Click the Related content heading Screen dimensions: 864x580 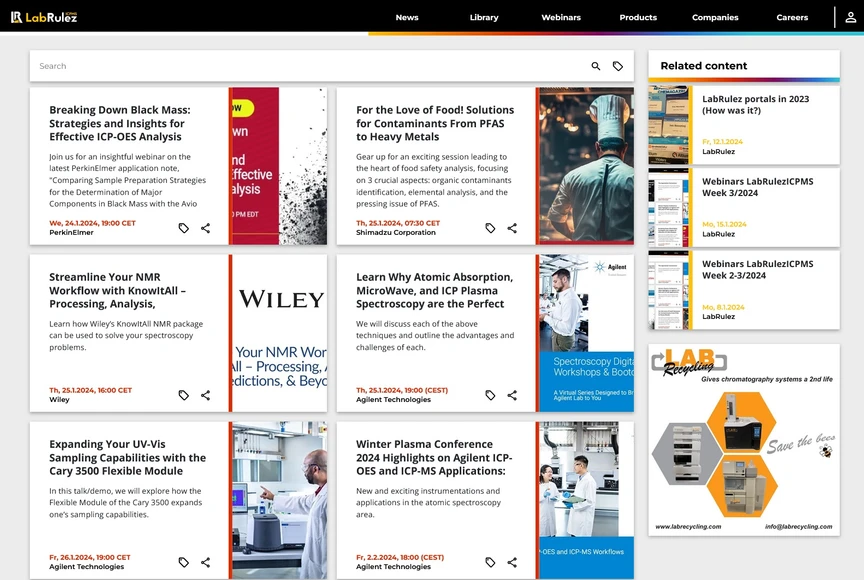pyautogui.click(x=704, y=66)
